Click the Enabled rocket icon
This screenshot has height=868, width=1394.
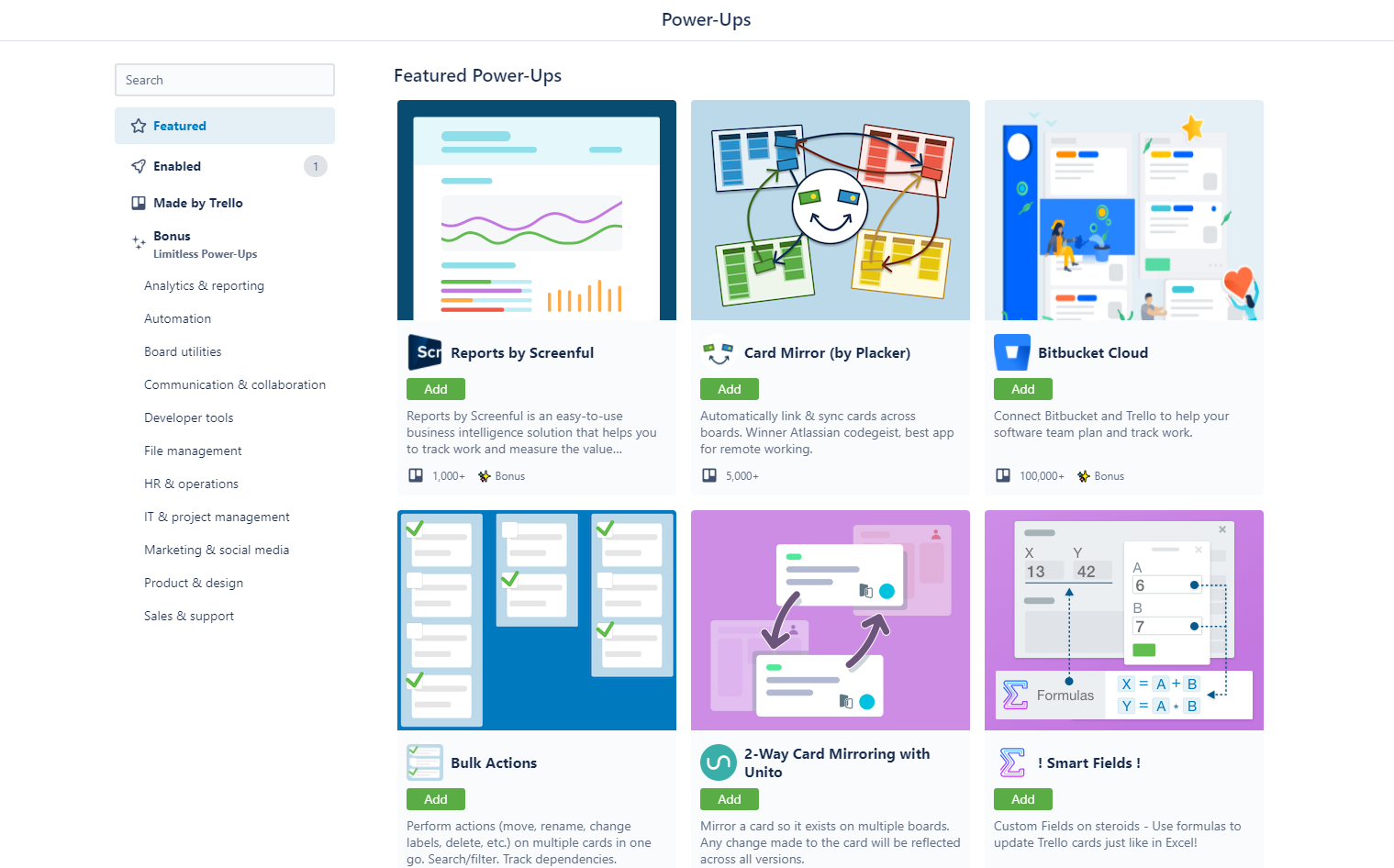click(139, 166)
